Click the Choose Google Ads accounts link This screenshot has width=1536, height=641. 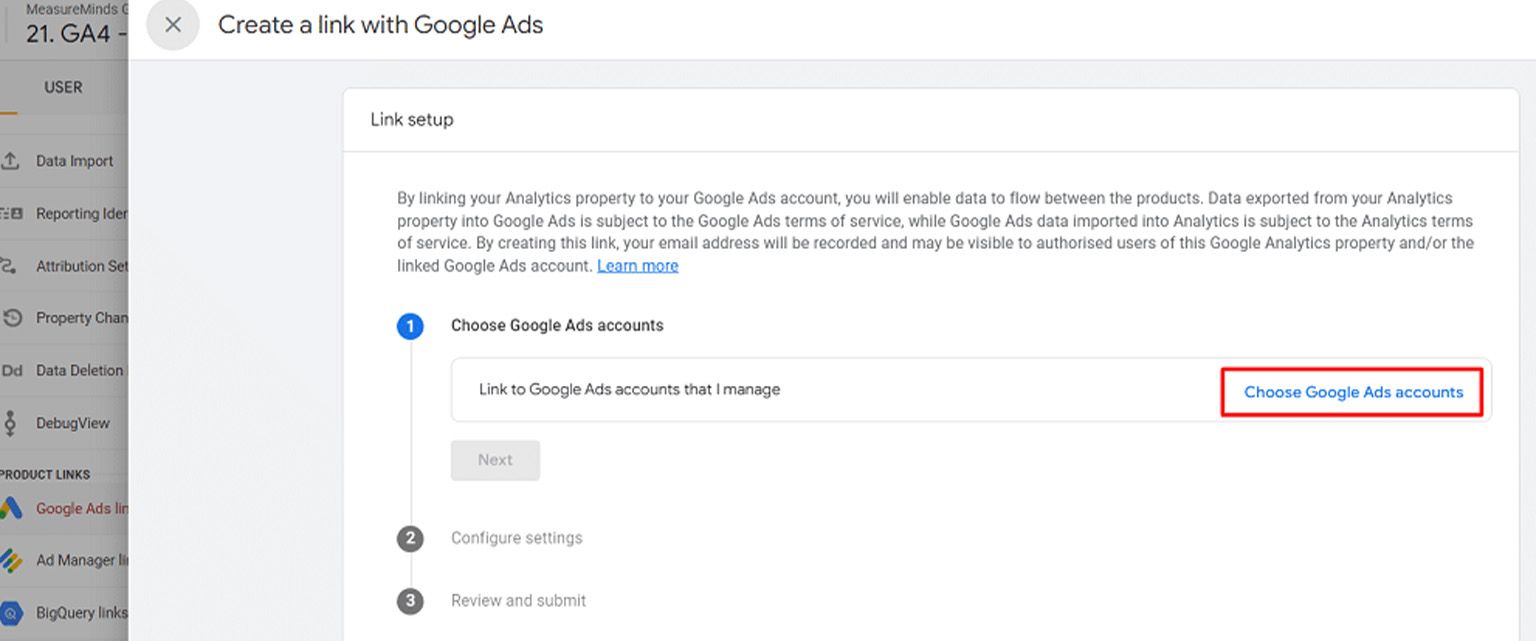pyautogui.click(x=1353, y=392)
